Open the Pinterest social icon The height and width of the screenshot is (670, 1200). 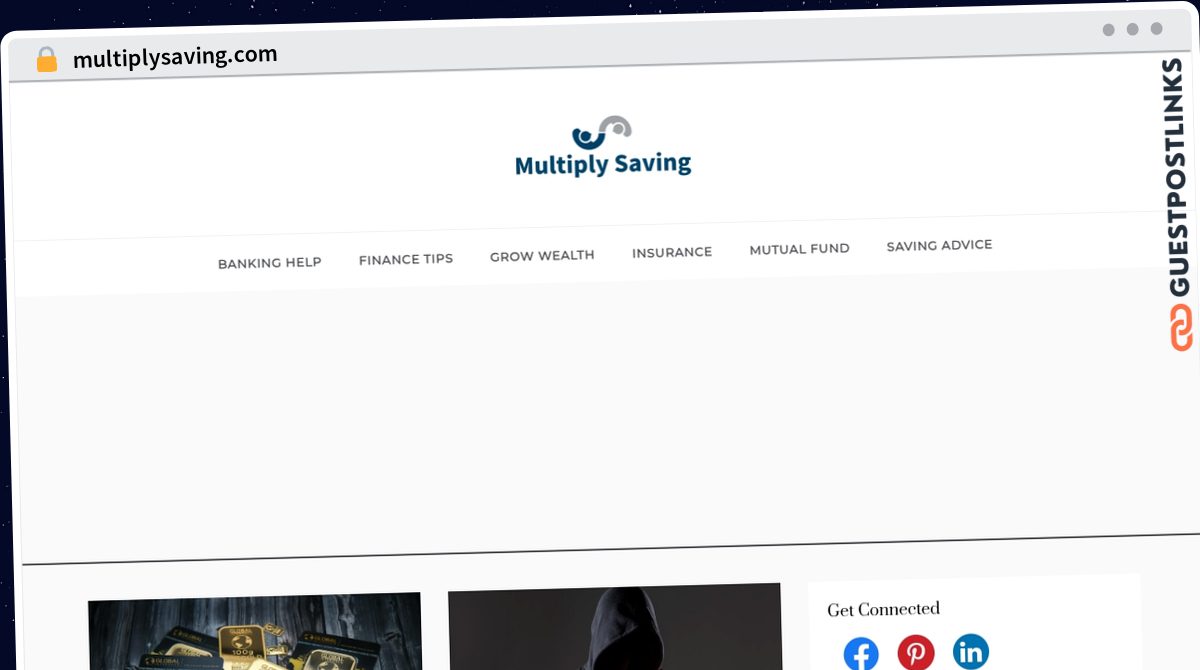[916, 653]
